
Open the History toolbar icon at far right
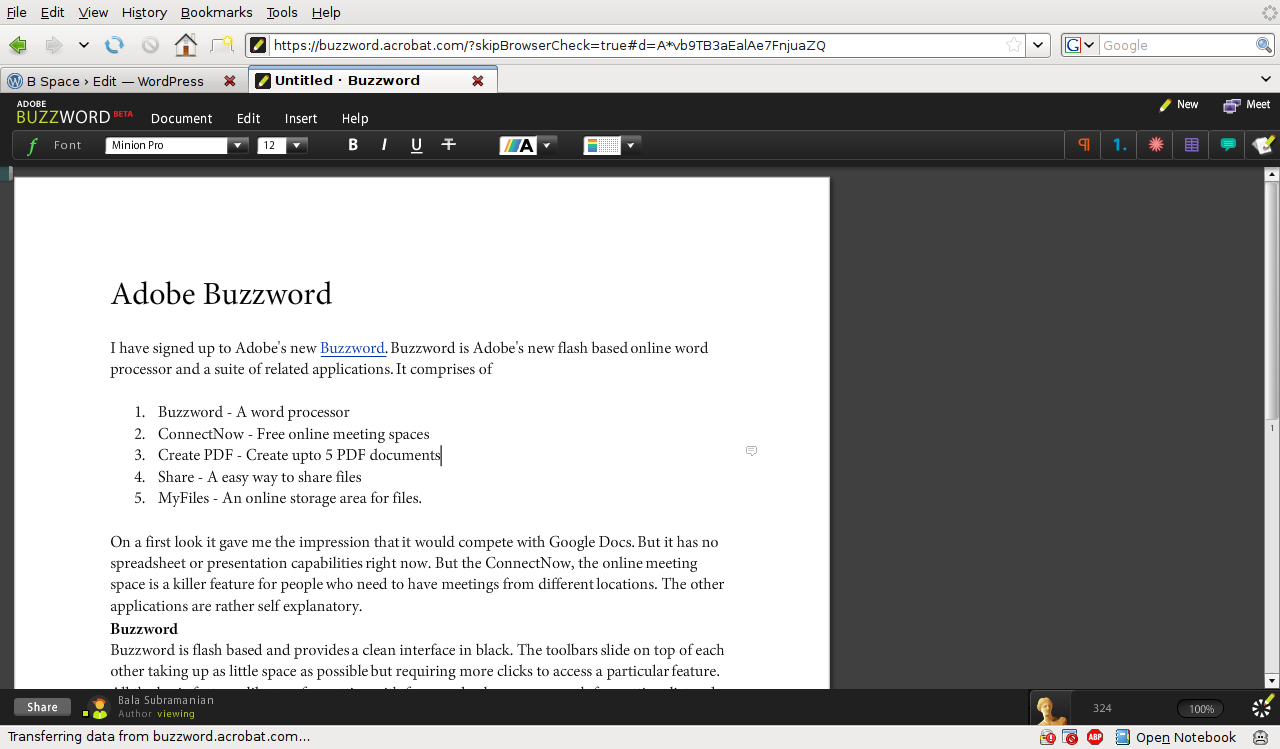(x=1262, y=145)
